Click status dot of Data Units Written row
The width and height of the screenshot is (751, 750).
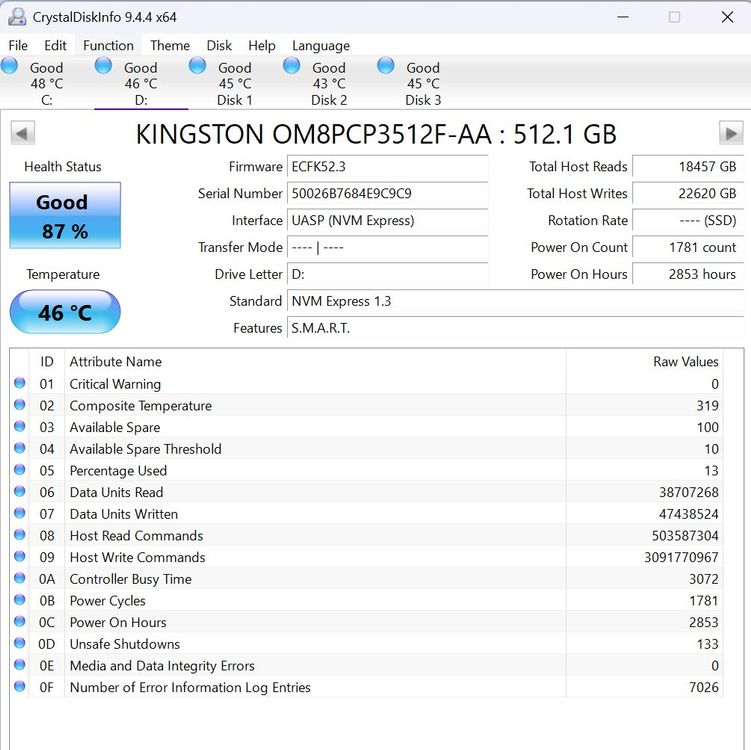point(20,513)
